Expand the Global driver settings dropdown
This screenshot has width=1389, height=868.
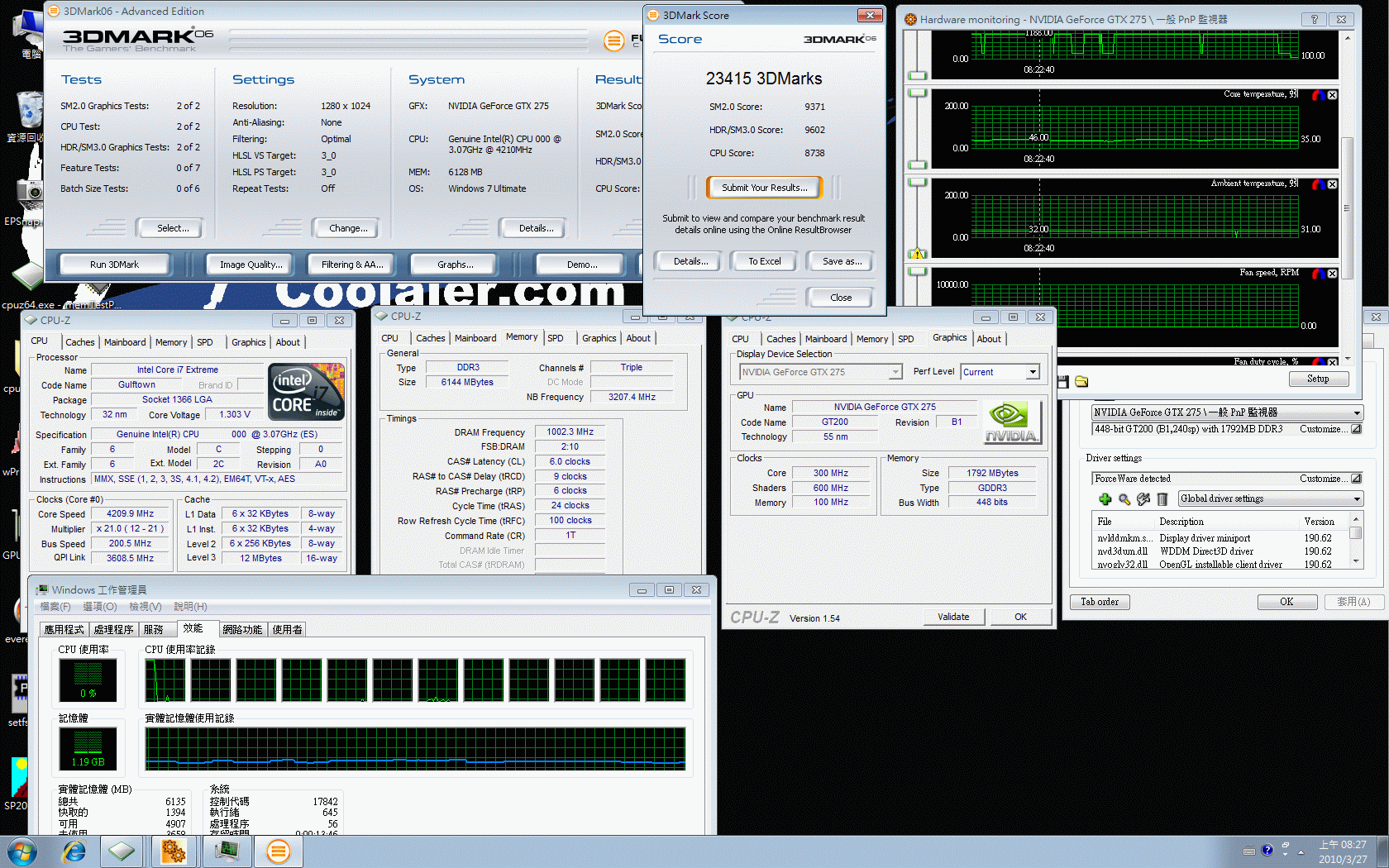(x=1357, y=498)
